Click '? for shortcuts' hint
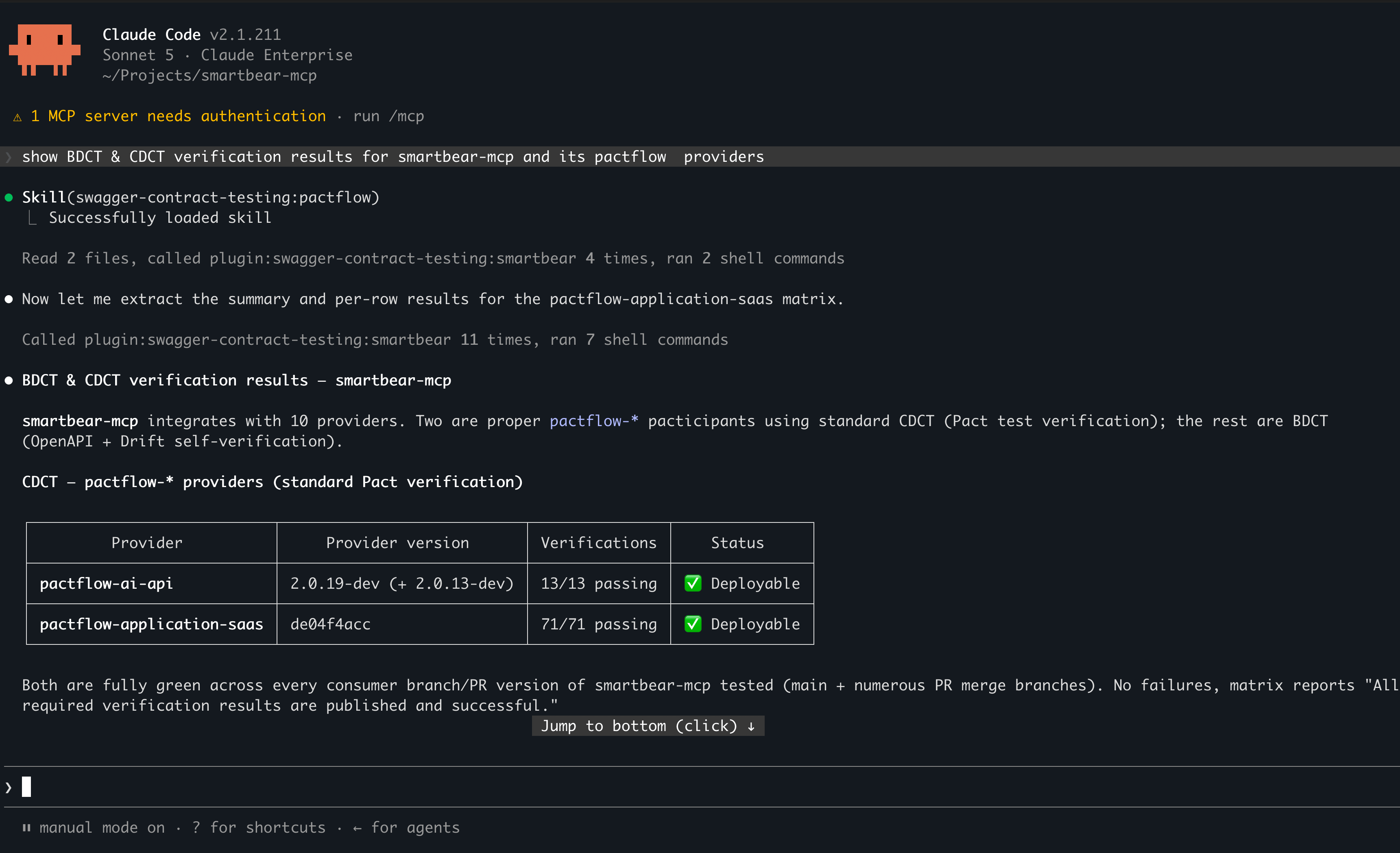Screen dimensions: 1400x853 coord(259,828)
